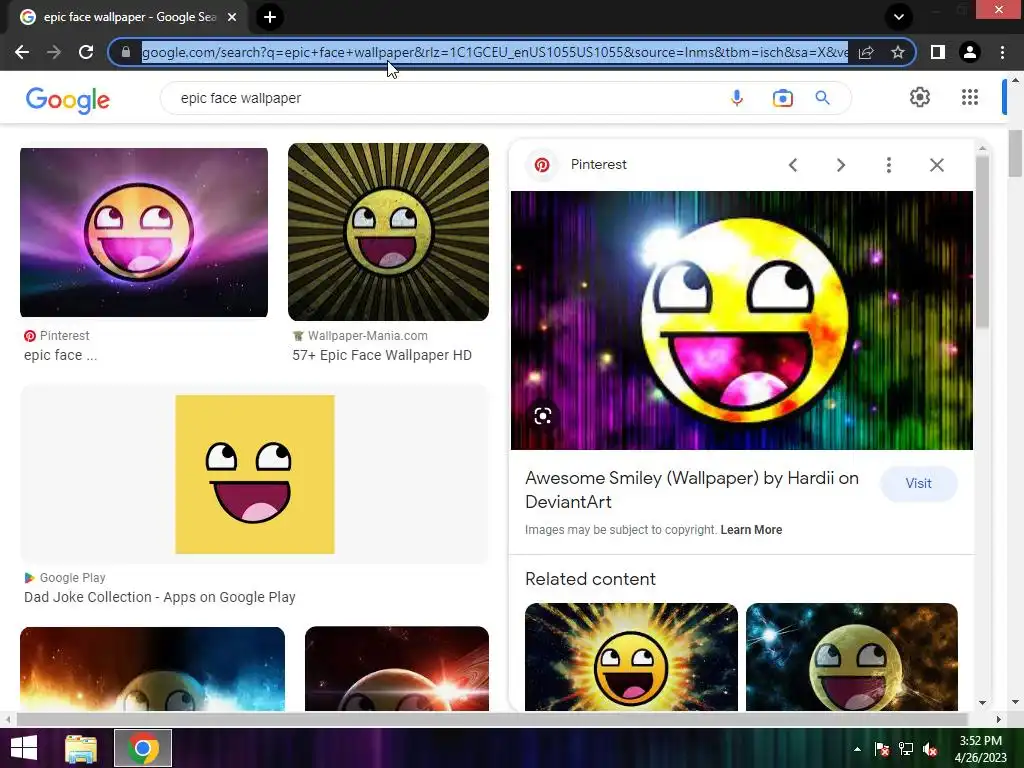
Task: Open the tab search dropdown arrow
Action: [899, 17]
